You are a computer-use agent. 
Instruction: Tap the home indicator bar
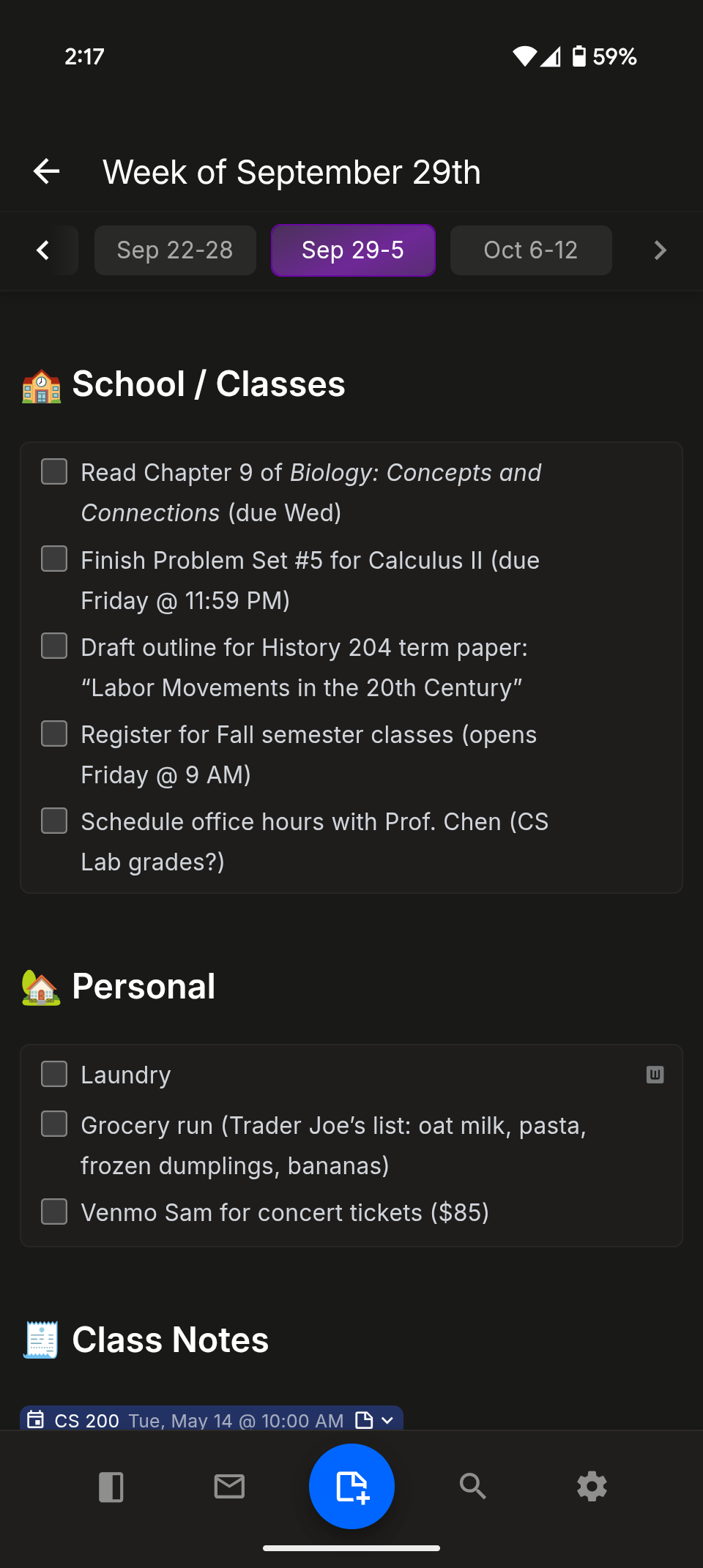[x=351, y=1547]
